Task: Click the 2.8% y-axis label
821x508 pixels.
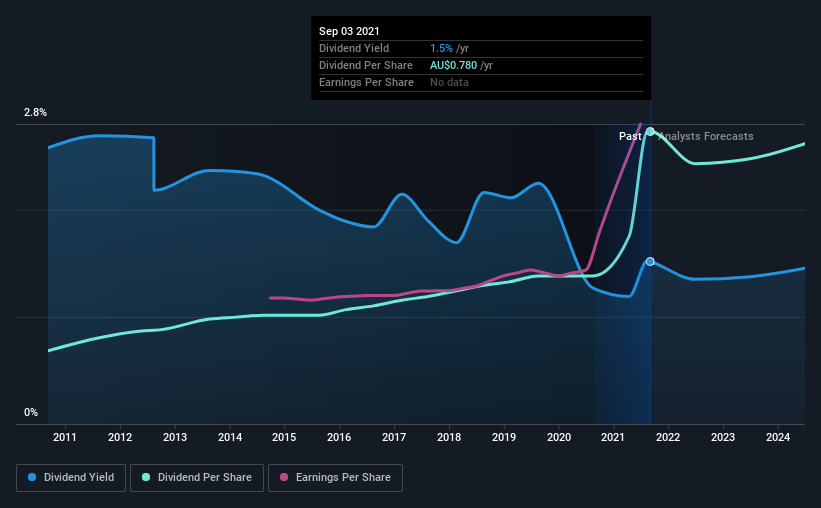Action: tap(36, 113)
